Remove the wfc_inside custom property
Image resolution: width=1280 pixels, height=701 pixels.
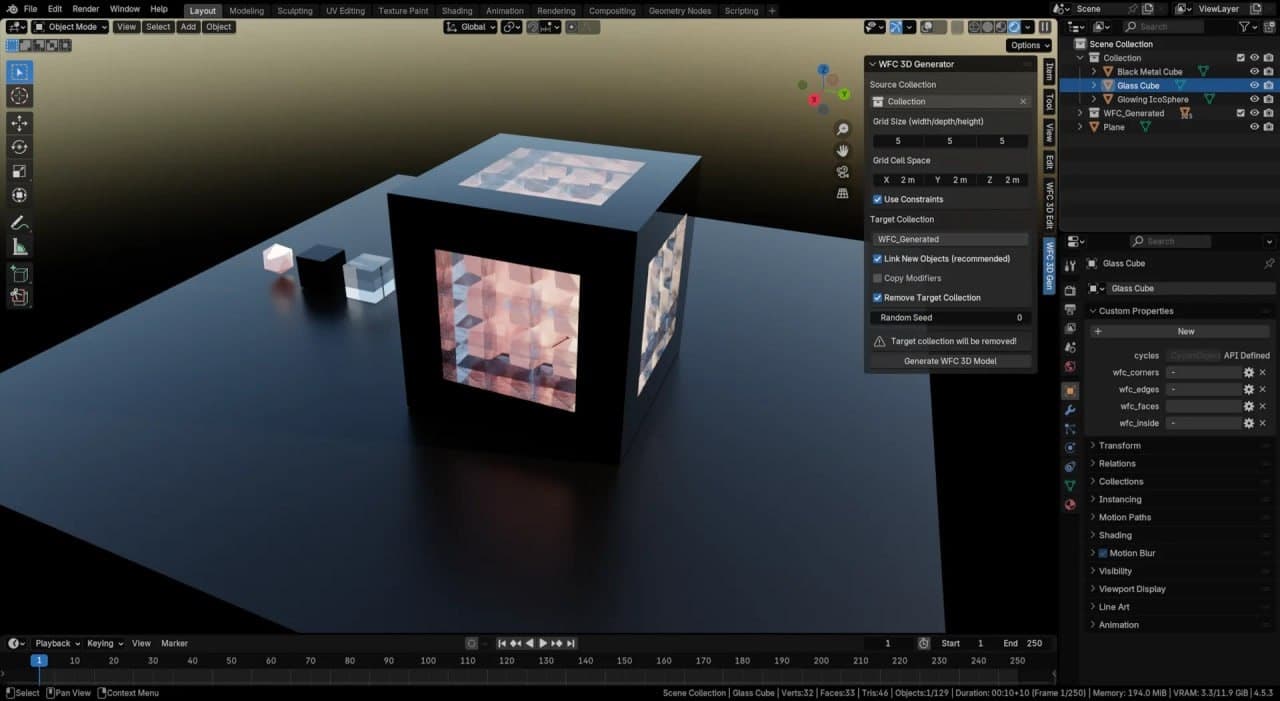click(x=1262, y=423)
